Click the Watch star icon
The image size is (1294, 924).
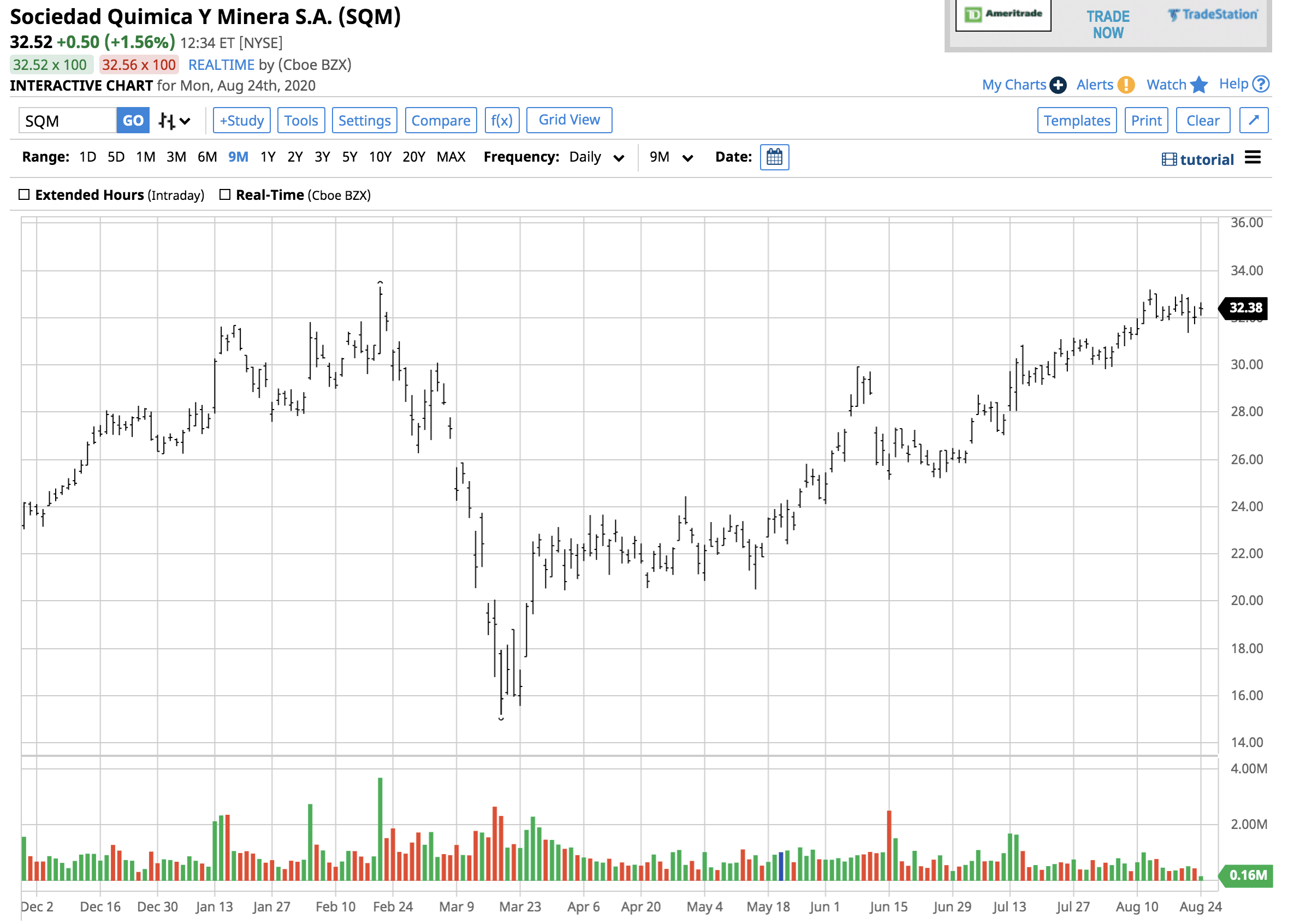1198,84
